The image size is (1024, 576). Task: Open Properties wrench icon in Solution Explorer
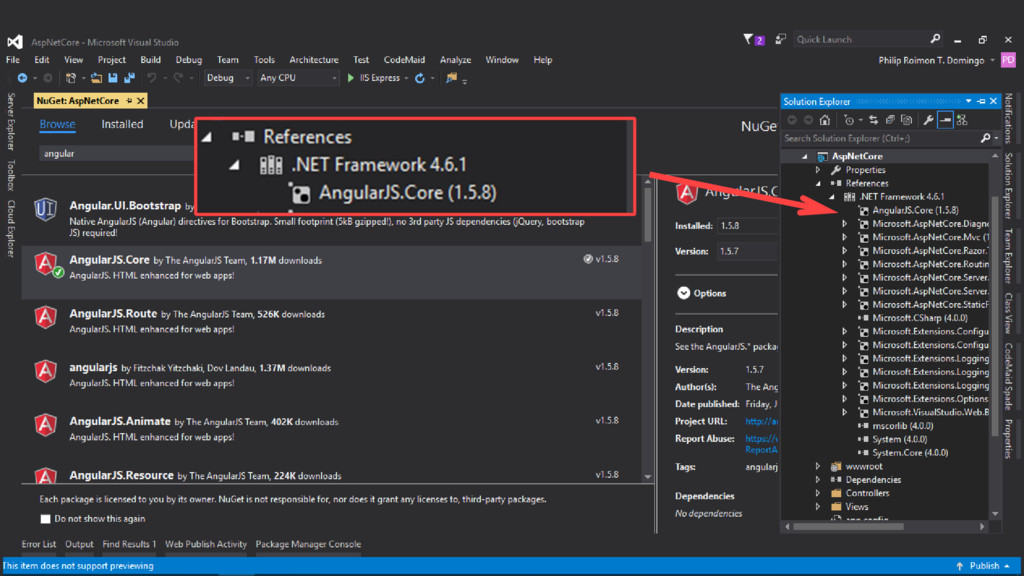(928, 120)
